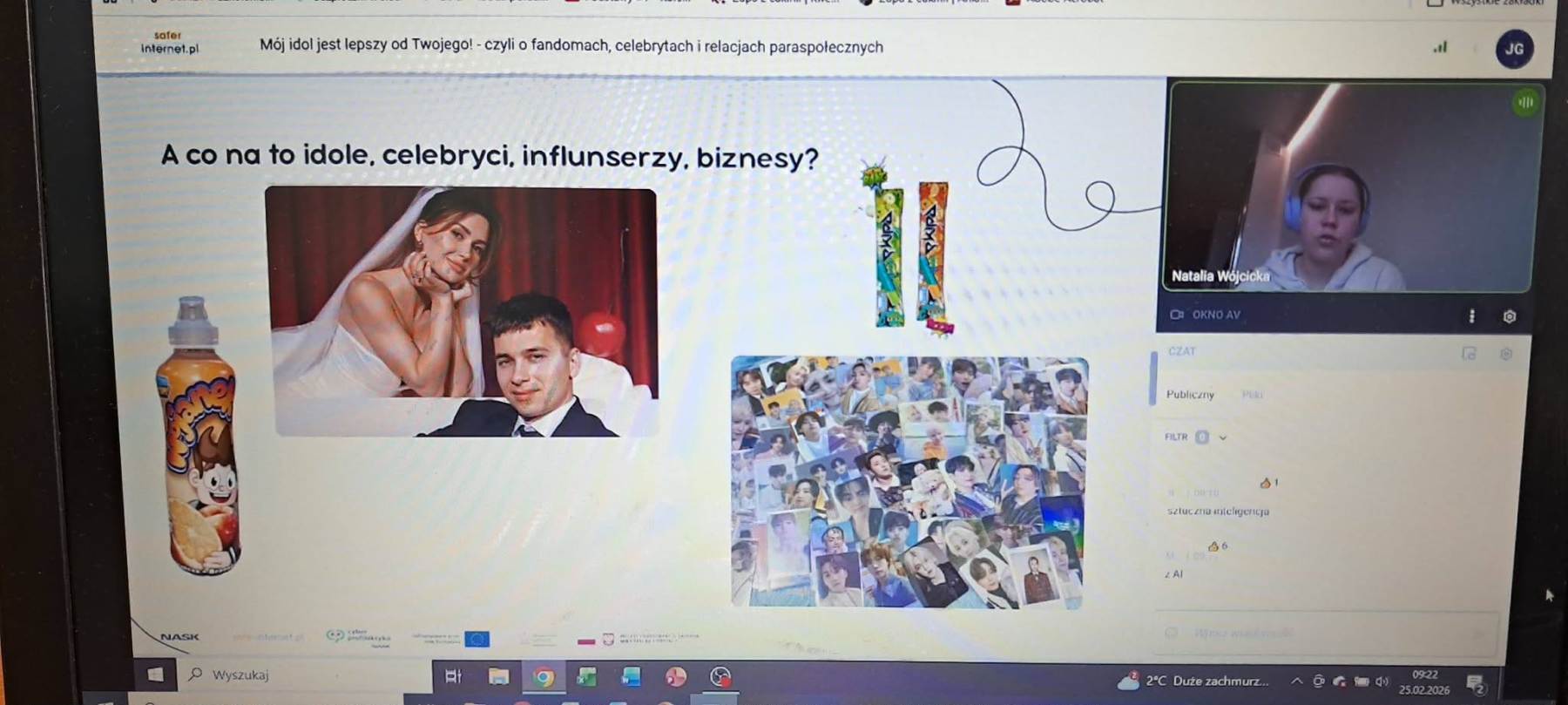Pop out the chat panel
This screenshot has height=705, width=1568.
click(1469, 353)
